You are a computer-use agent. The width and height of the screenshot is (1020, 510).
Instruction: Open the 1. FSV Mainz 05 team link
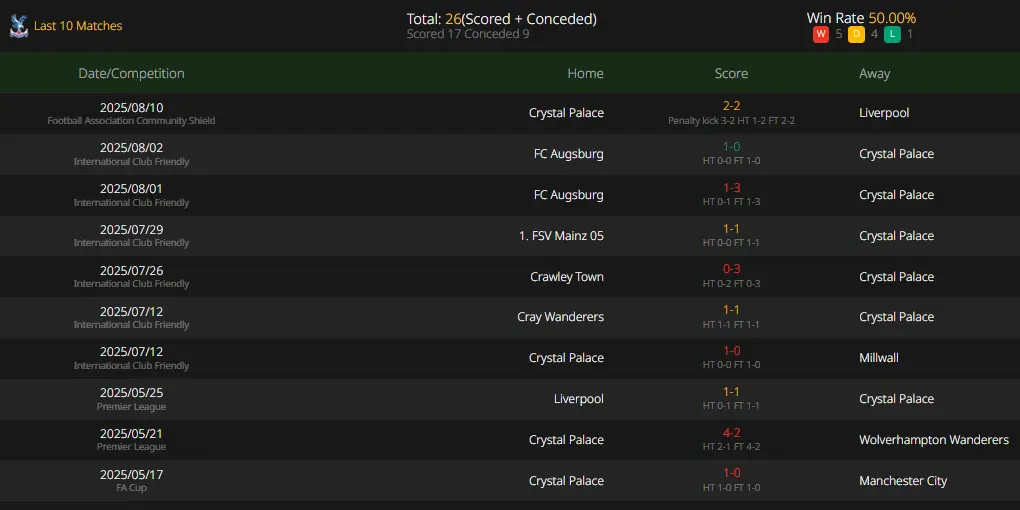pos(561,236)
